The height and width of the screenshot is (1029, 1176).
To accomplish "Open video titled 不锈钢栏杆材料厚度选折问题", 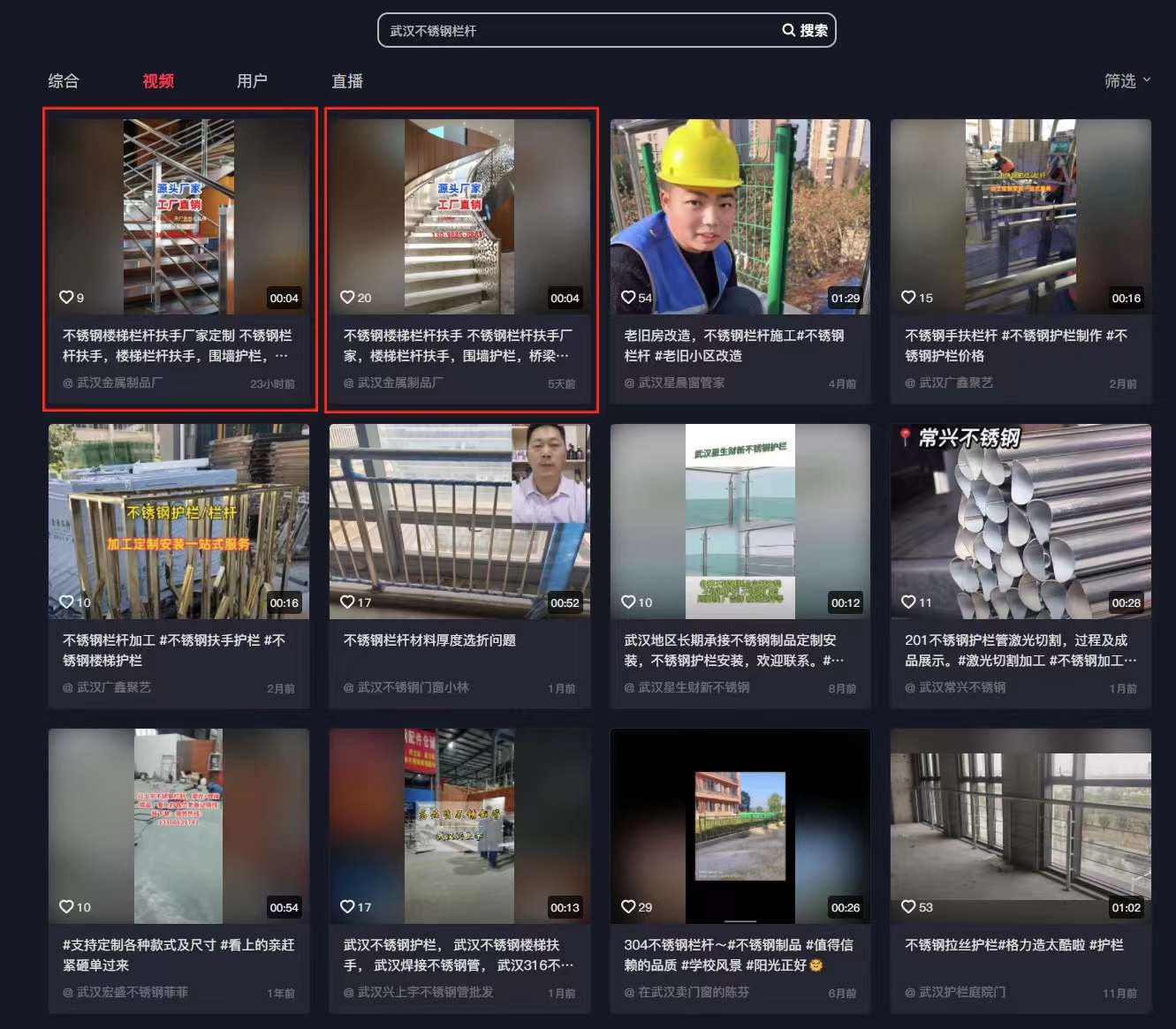I will (x=429, y=640).
